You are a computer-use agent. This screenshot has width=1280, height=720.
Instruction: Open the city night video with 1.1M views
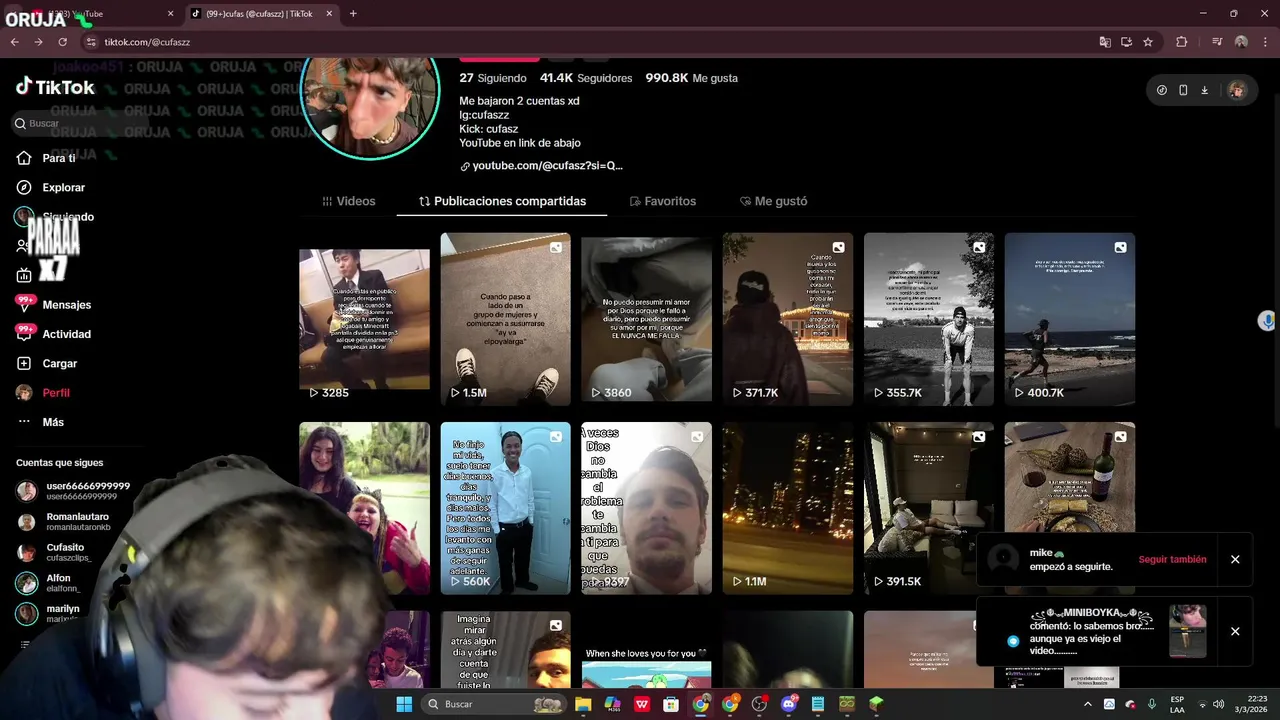click(788, 508)
